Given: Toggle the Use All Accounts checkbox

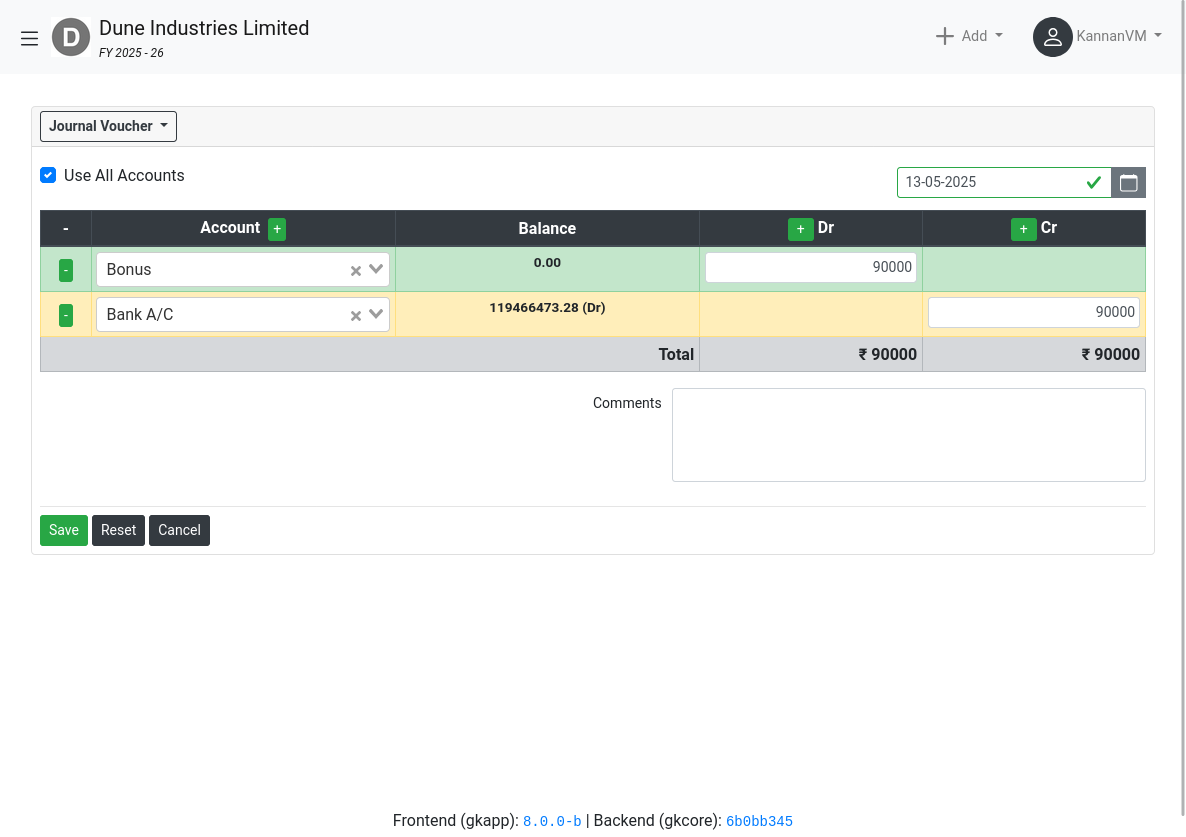Looking at the screenshot, I should pos(48,175).
